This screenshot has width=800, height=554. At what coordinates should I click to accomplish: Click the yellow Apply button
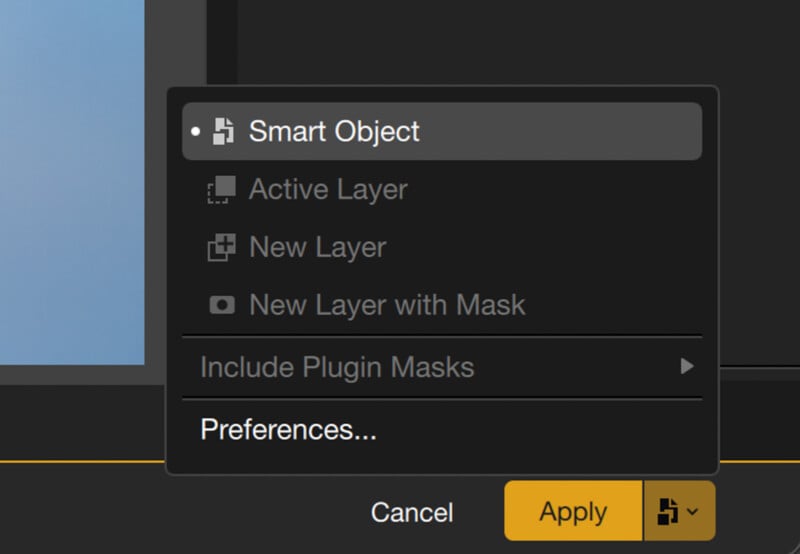point(573,512)
